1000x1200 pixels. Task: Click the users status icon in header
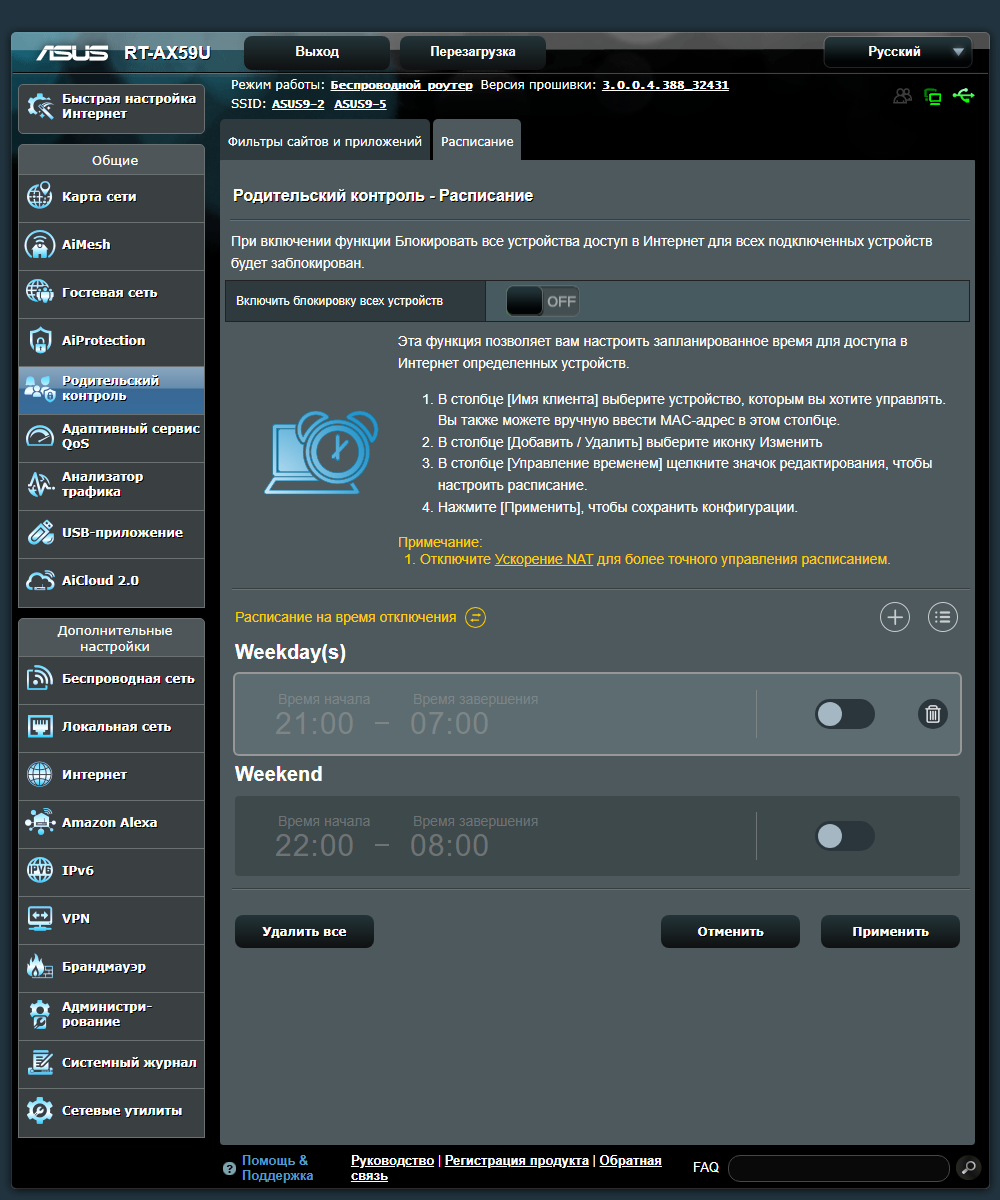coord(903,96)
